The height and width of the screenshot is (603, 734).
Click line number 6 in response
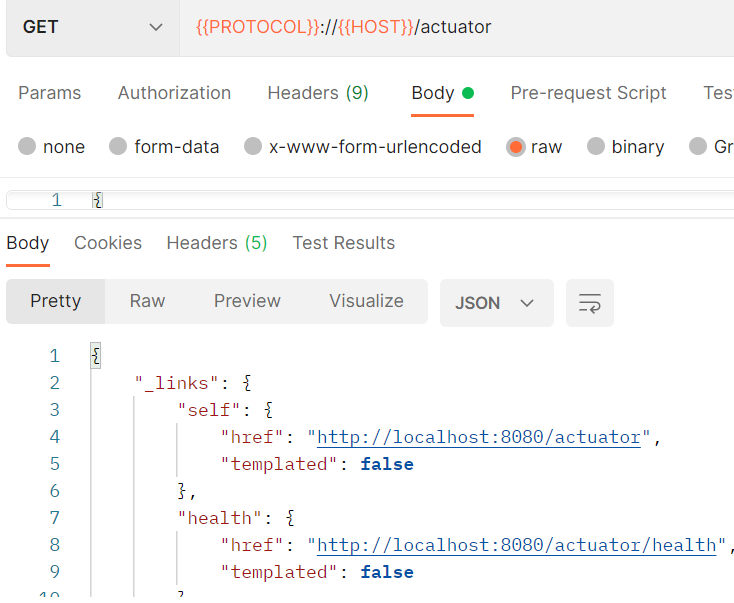coord(55,491)
